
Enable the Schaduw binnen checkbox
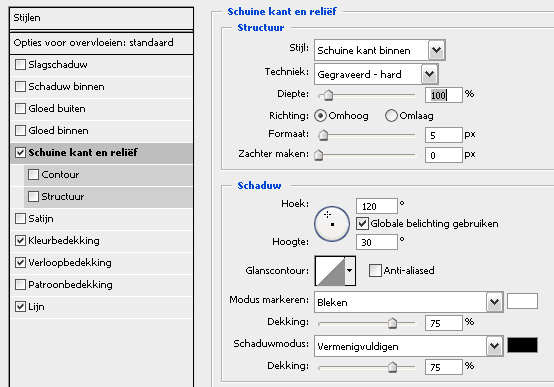click(20, 87)
